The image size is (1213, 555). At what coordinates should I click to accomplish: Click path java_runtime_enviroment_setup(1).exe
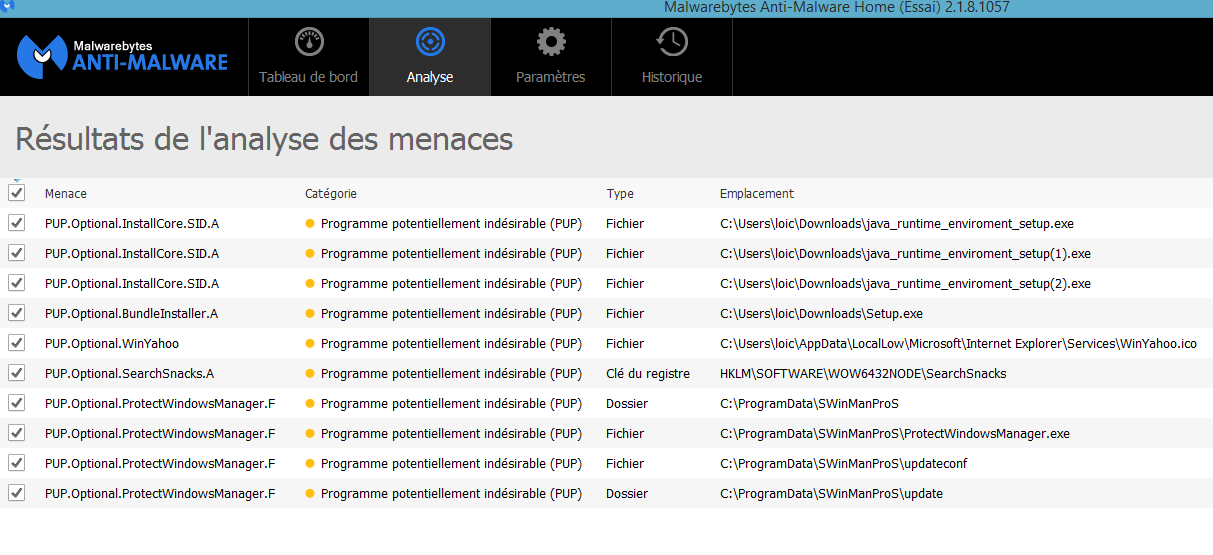(x=905, y=254)
